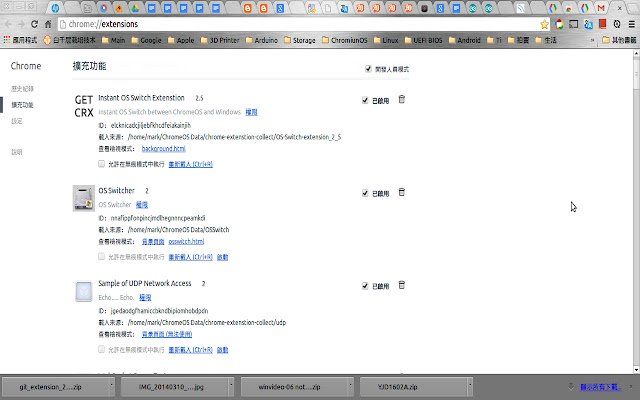The height and width of the screenshot is (400, 640).
Task: Open the ChromiumOS bookmarks folder
Action: [x=345, y=40]
